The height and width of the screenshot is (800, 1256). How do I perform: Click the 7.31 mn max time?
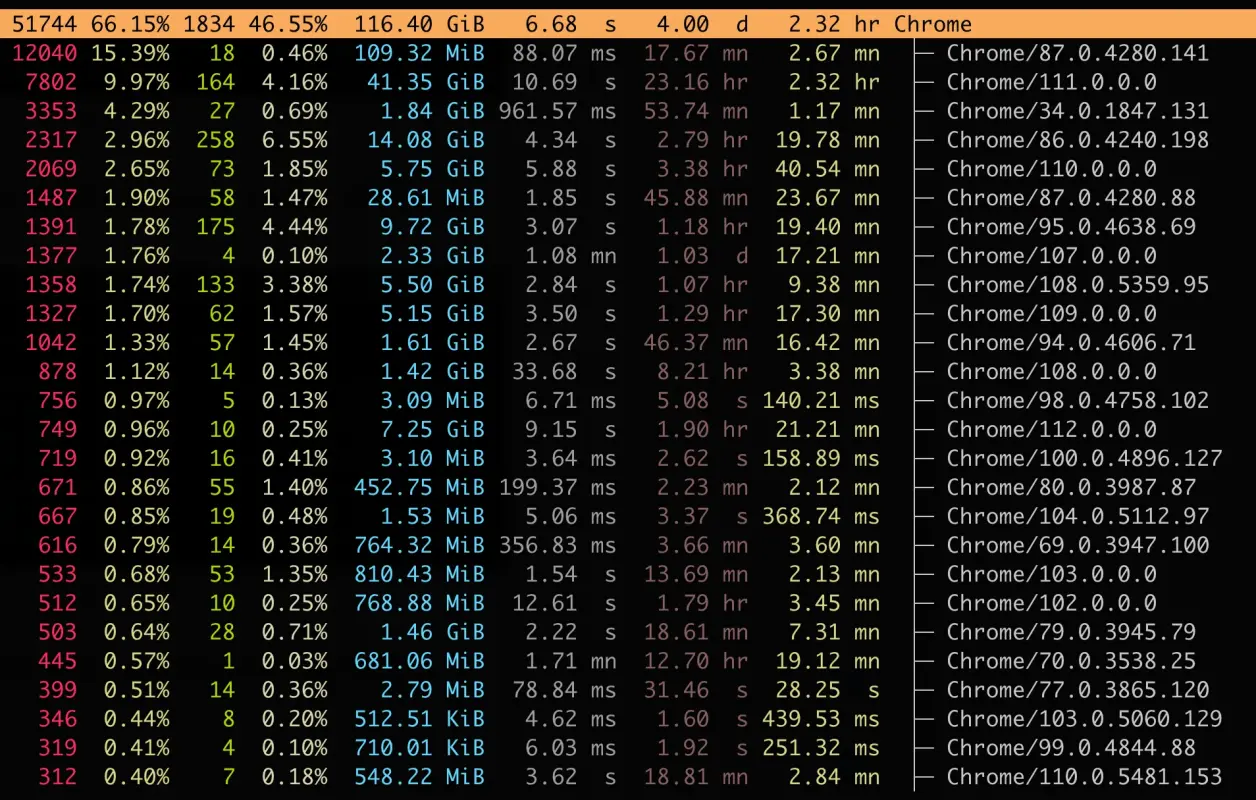834,633
